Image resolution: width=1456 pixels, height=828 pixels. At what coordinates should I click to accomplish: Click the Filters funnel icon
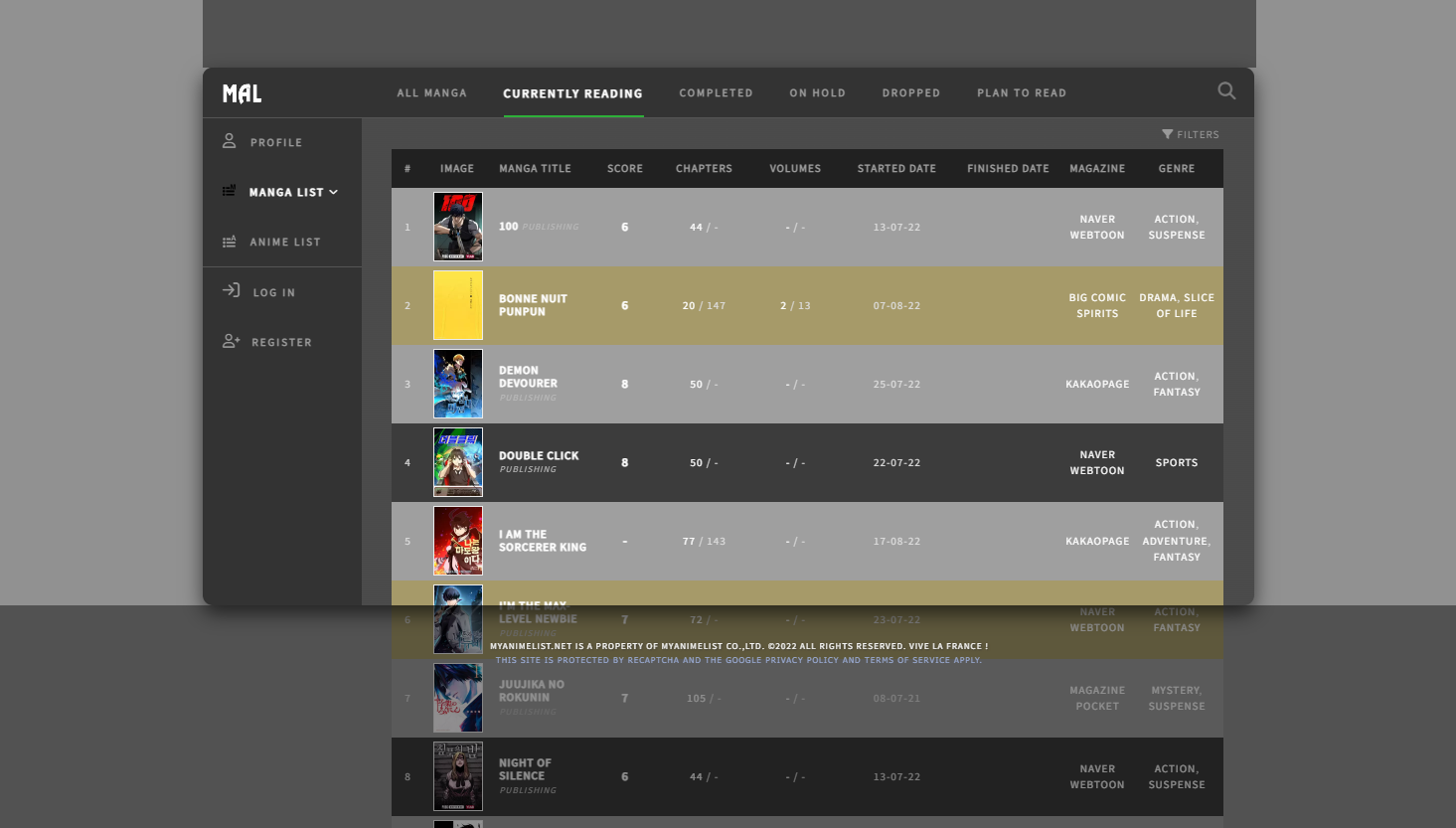click(x=1168, y=134)
